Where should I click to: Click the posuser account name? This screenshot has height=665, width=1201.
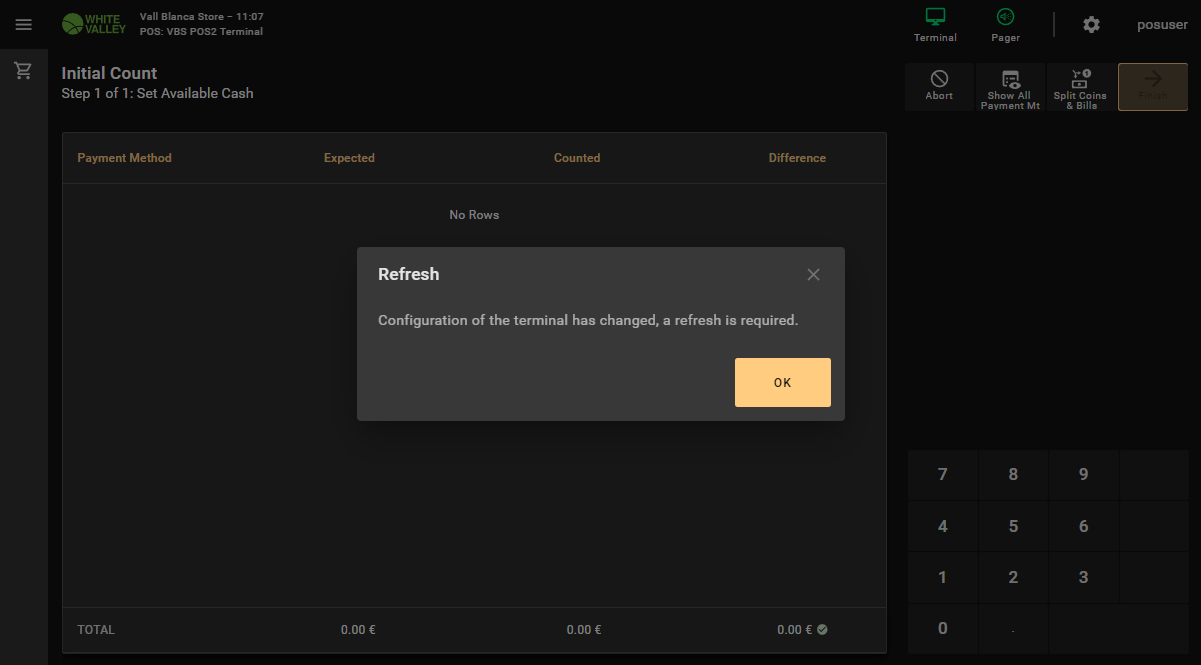pos(1162,25)
